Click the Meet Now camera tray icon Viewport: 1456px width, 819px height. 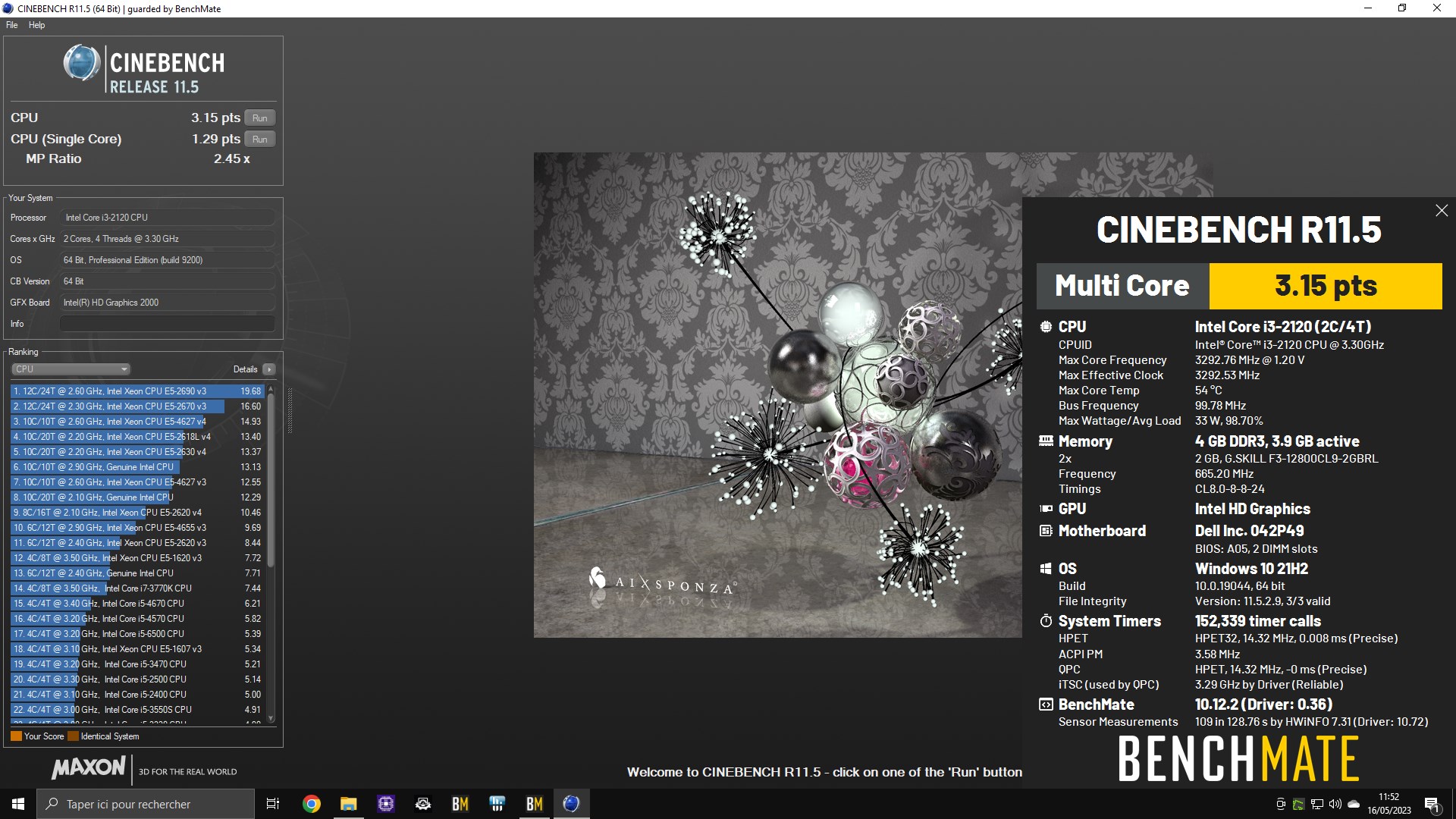(1281, 804)
